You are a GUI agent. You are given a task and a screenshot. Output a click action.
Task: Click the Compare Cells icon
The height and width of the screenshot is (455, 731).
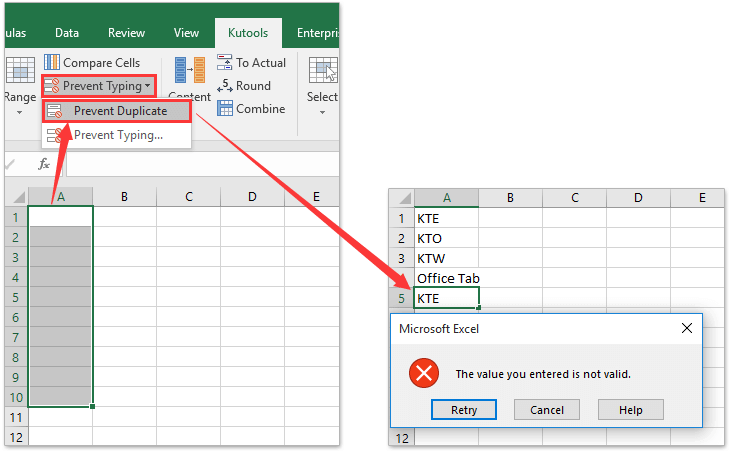click(52, 63)
